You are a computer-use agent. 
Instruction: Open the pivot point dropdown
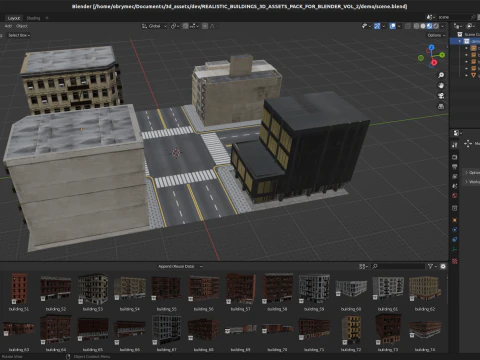coord(175,26)
